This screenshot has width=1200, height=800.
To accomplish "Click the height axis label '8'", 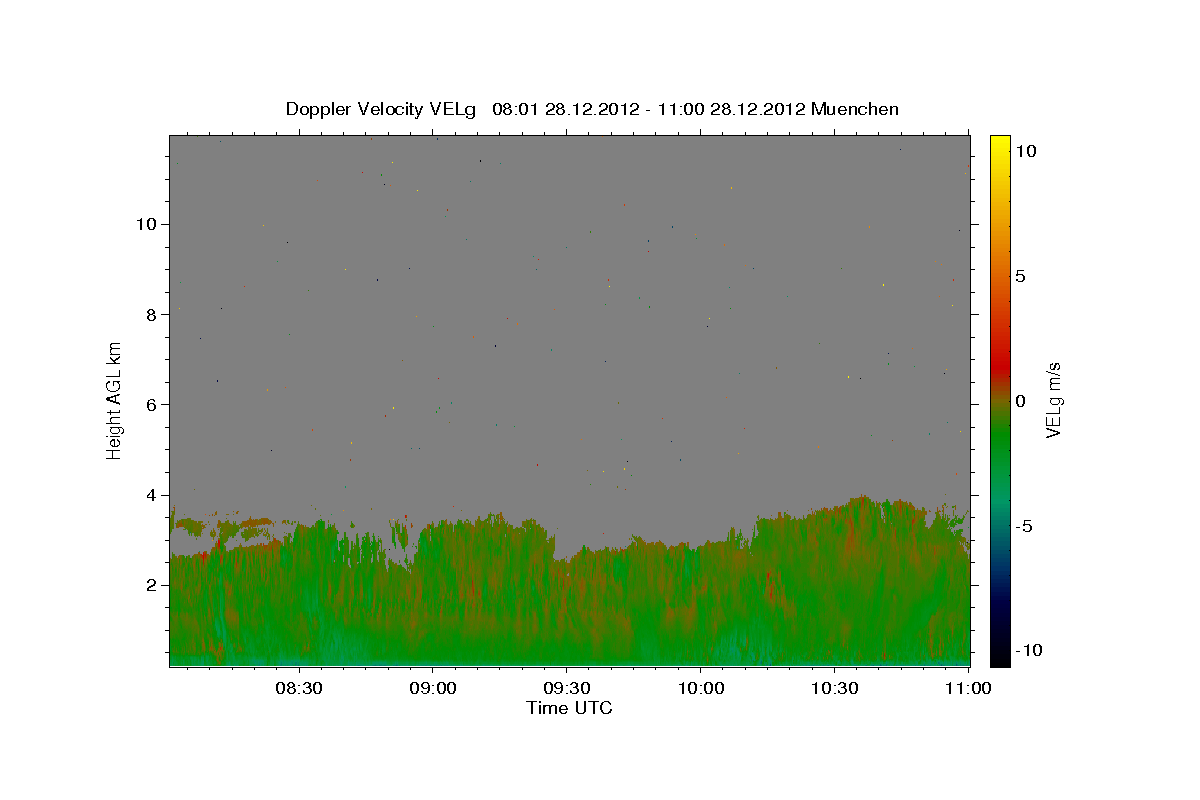I will 151,314.
